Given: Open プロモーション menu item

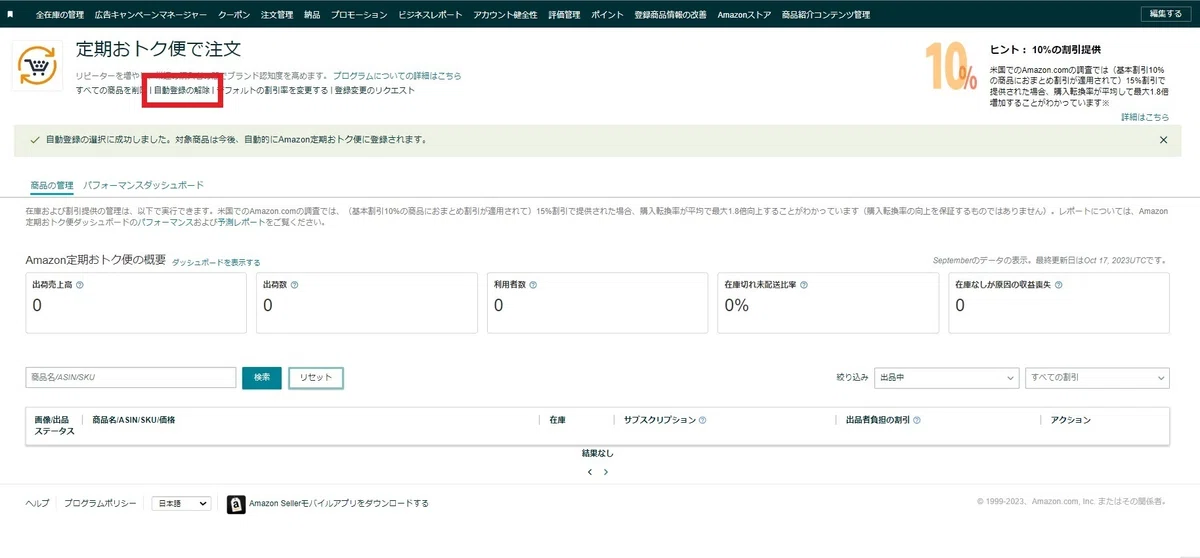Looking at the screenshot, I should point(359,15).
